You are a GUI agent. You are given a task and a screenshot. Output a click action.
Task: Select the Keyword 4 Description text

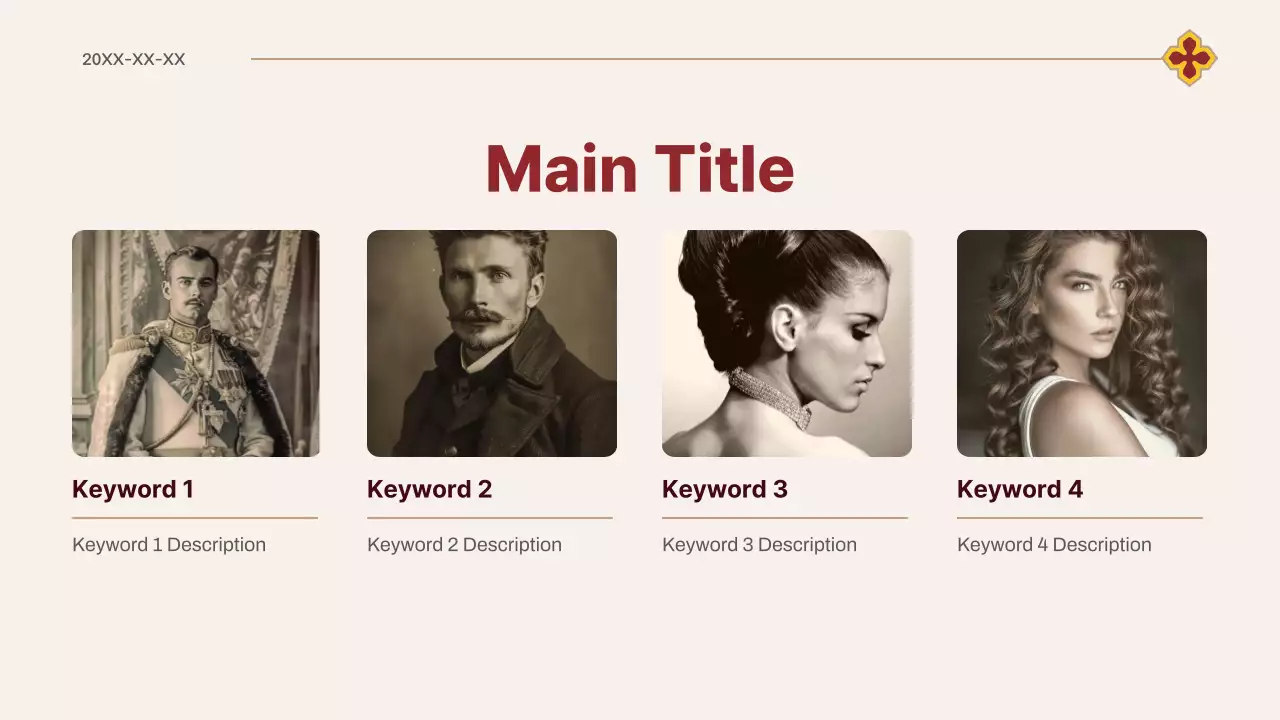pos(1054,545)
